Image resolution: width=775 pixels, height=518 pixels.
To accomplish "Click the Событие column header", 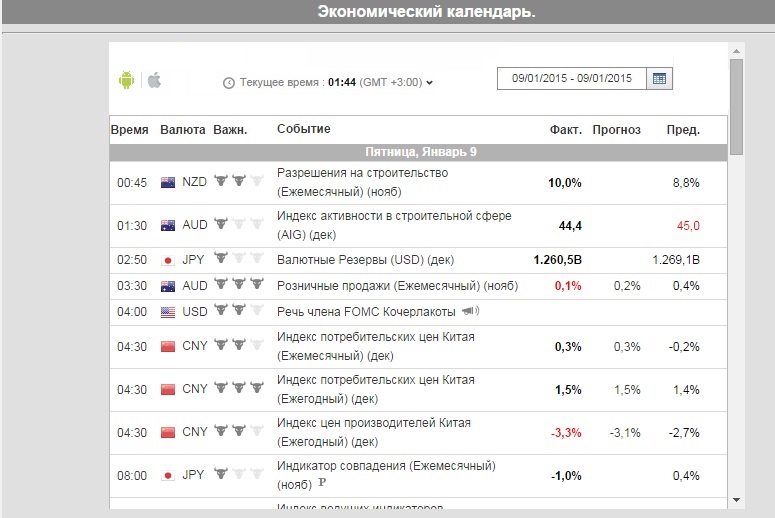I will coord(303,130).
